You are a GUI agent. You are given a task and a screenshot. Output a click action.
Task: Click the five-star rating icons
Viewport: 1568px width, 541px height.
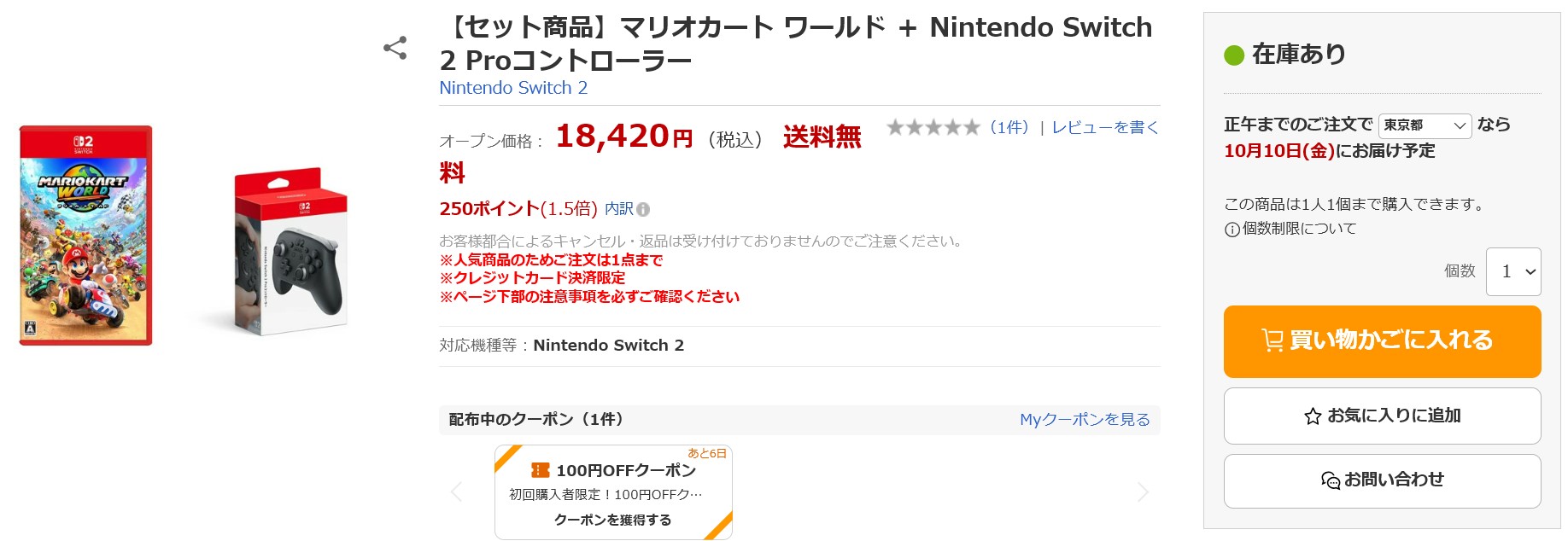coord(933,127)
